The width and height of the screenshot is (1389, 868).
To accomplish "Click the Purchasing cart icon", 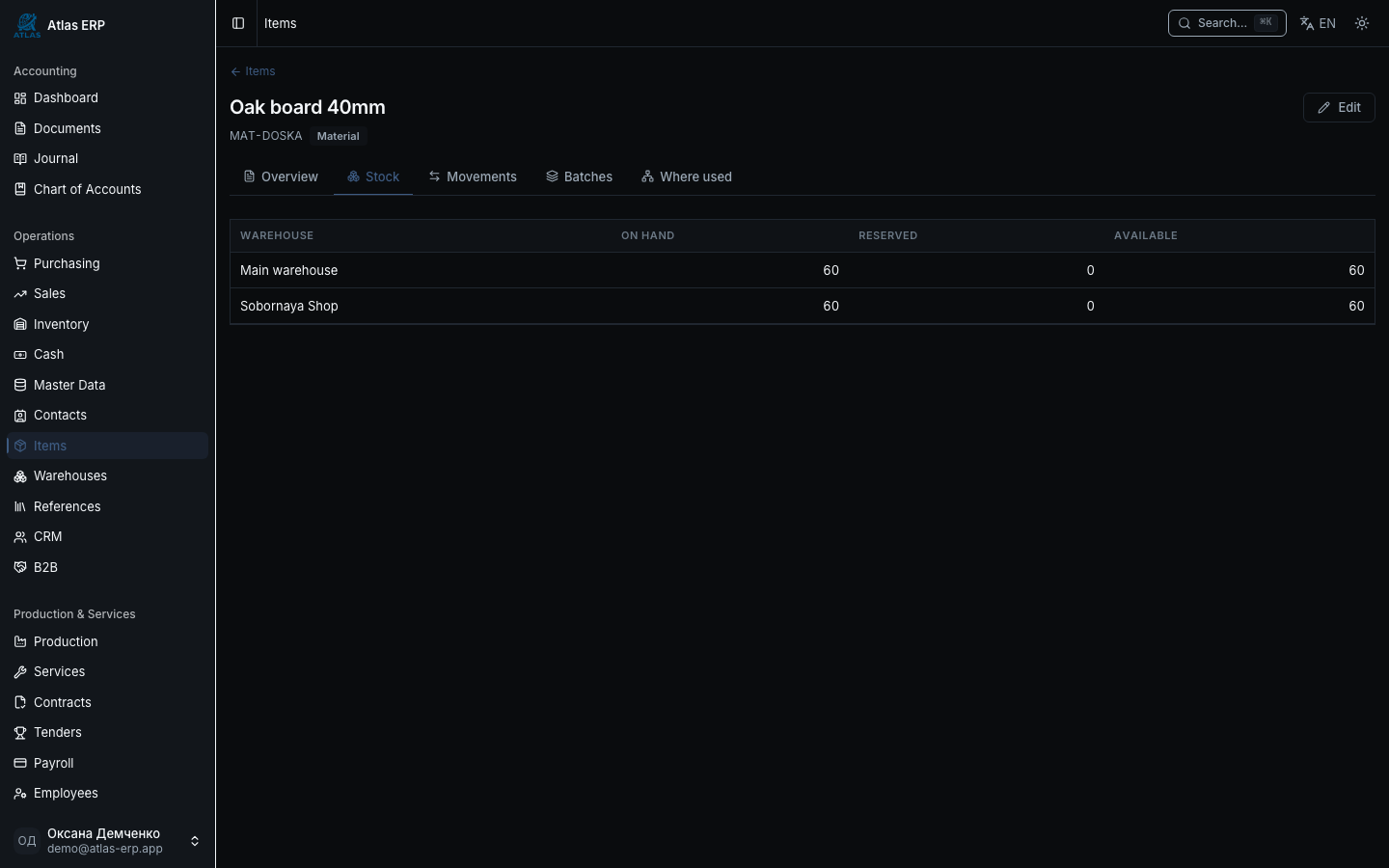I will [x=20, y=263].
